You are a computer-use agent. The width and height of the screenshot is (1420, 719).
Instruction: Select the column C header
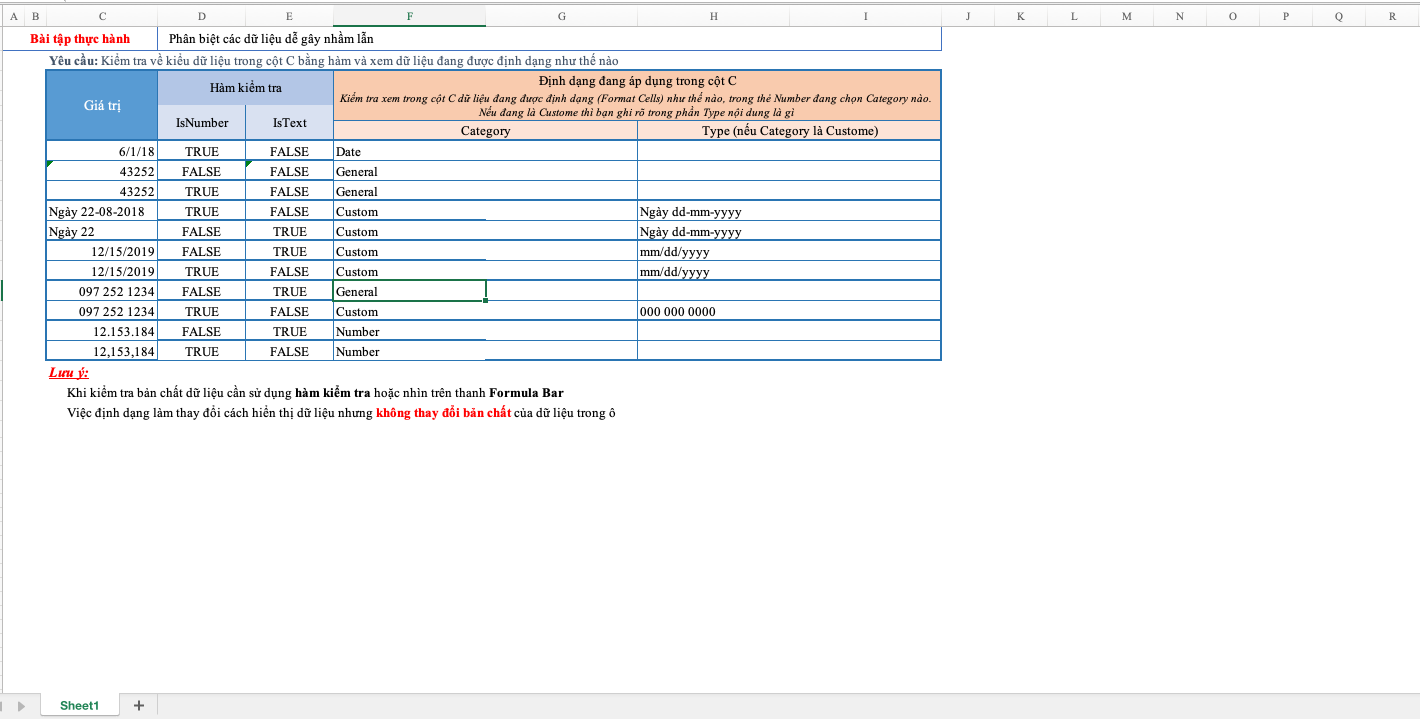[102, 16]
